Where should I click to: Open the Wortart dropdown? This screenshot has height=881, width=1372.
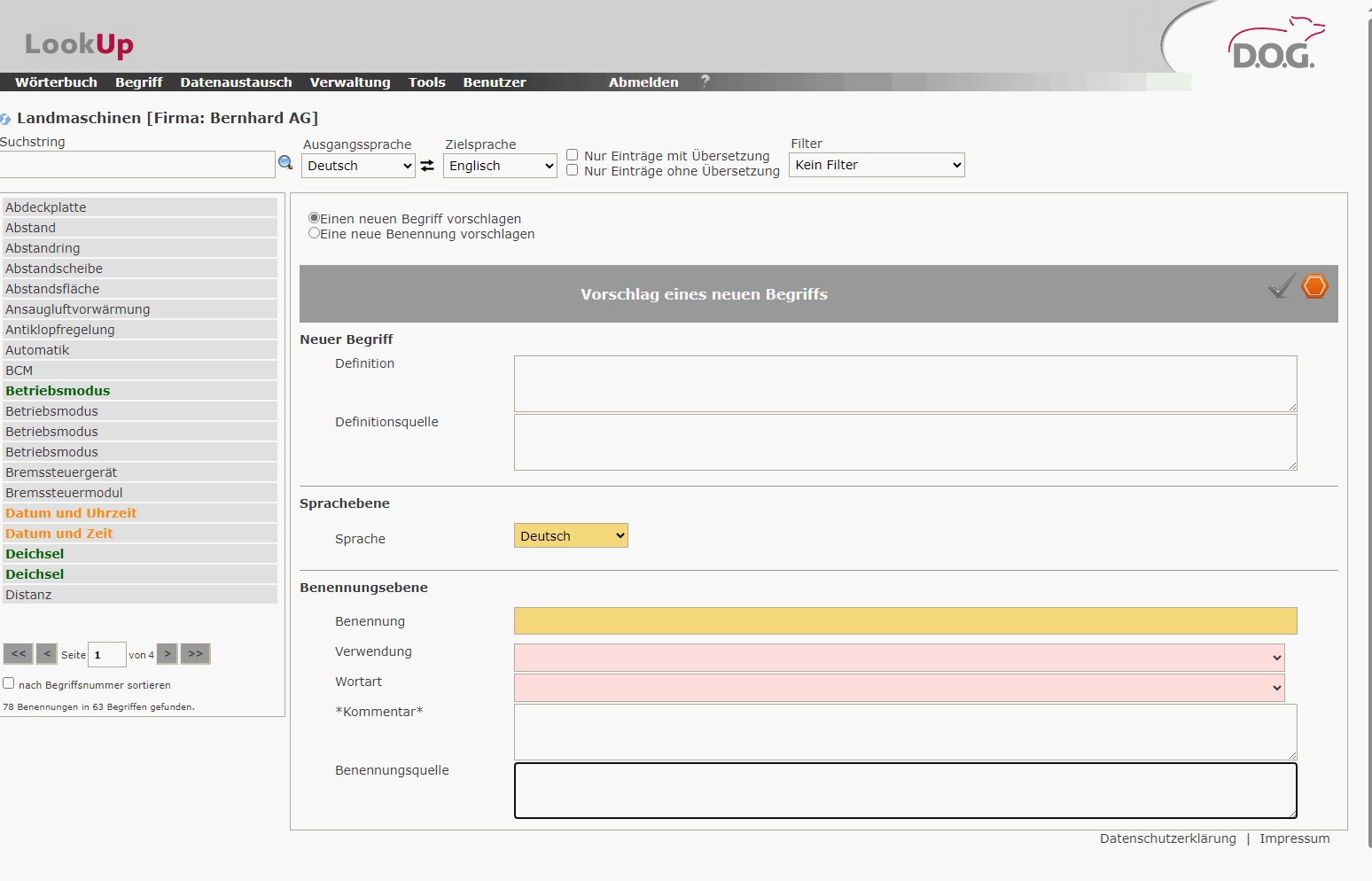tap(899, 688)
